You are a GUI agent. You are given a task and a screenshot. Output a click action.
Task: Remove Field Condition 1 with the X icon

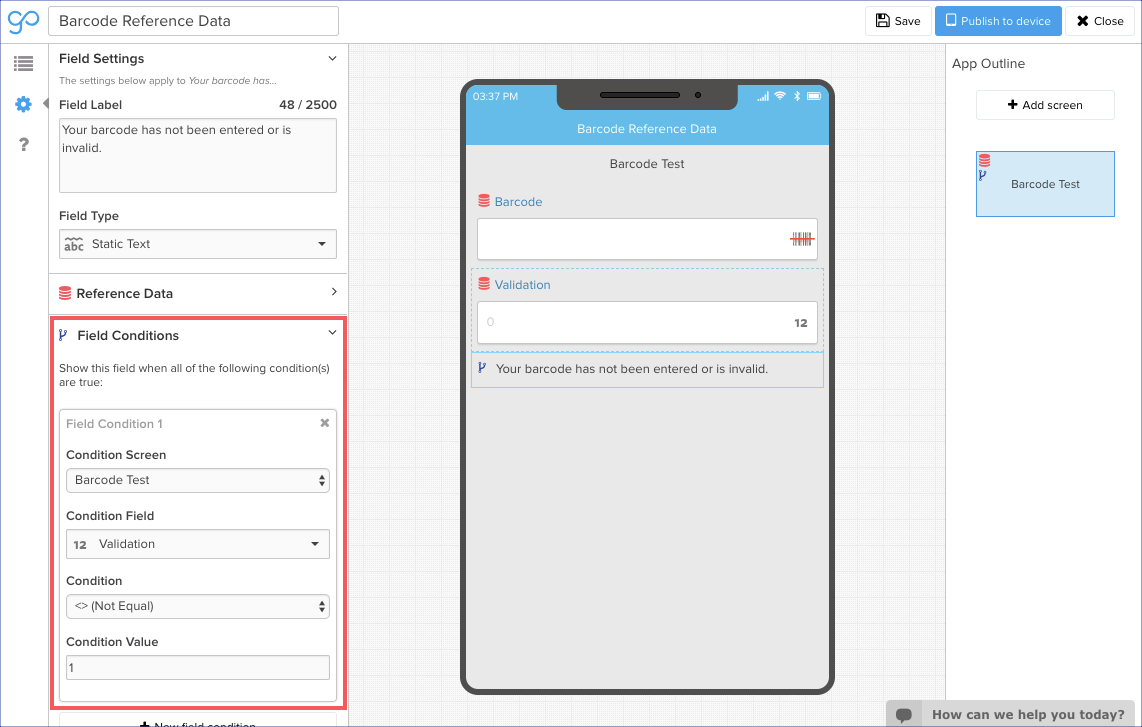[x=324, y=423]
